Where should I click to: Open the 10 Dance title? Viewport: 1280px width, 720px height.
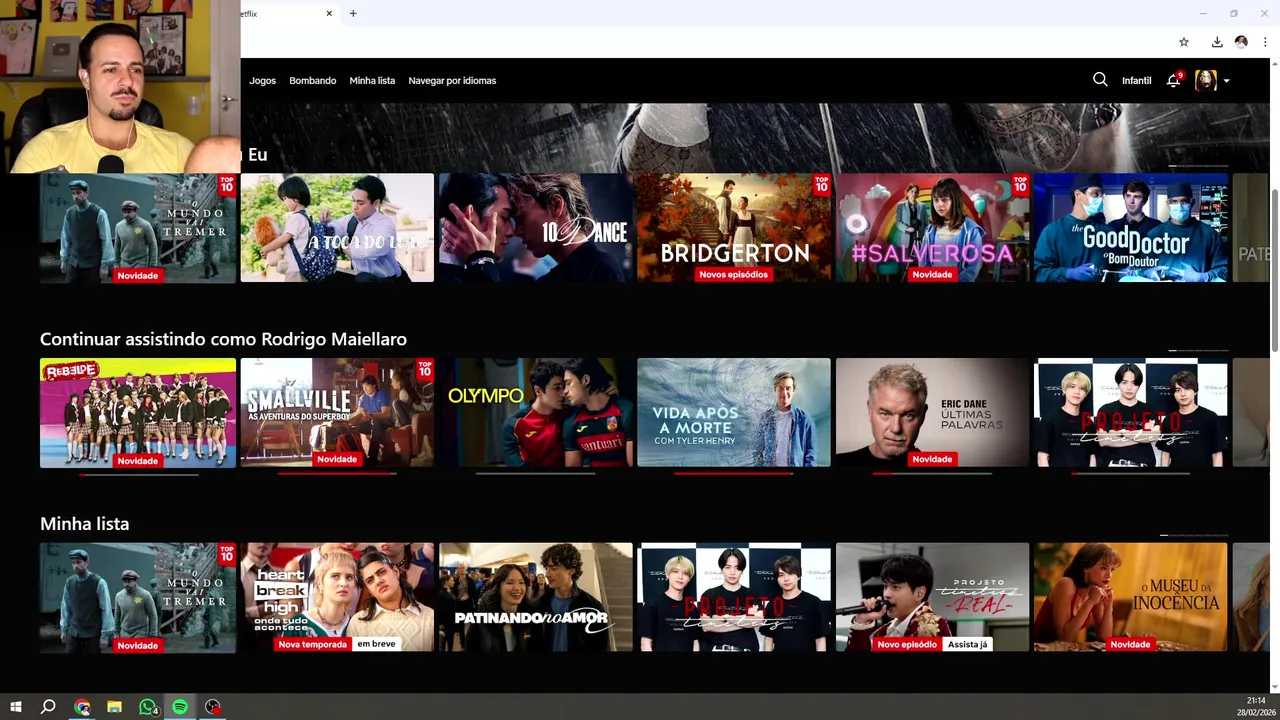tap(536, 228)
